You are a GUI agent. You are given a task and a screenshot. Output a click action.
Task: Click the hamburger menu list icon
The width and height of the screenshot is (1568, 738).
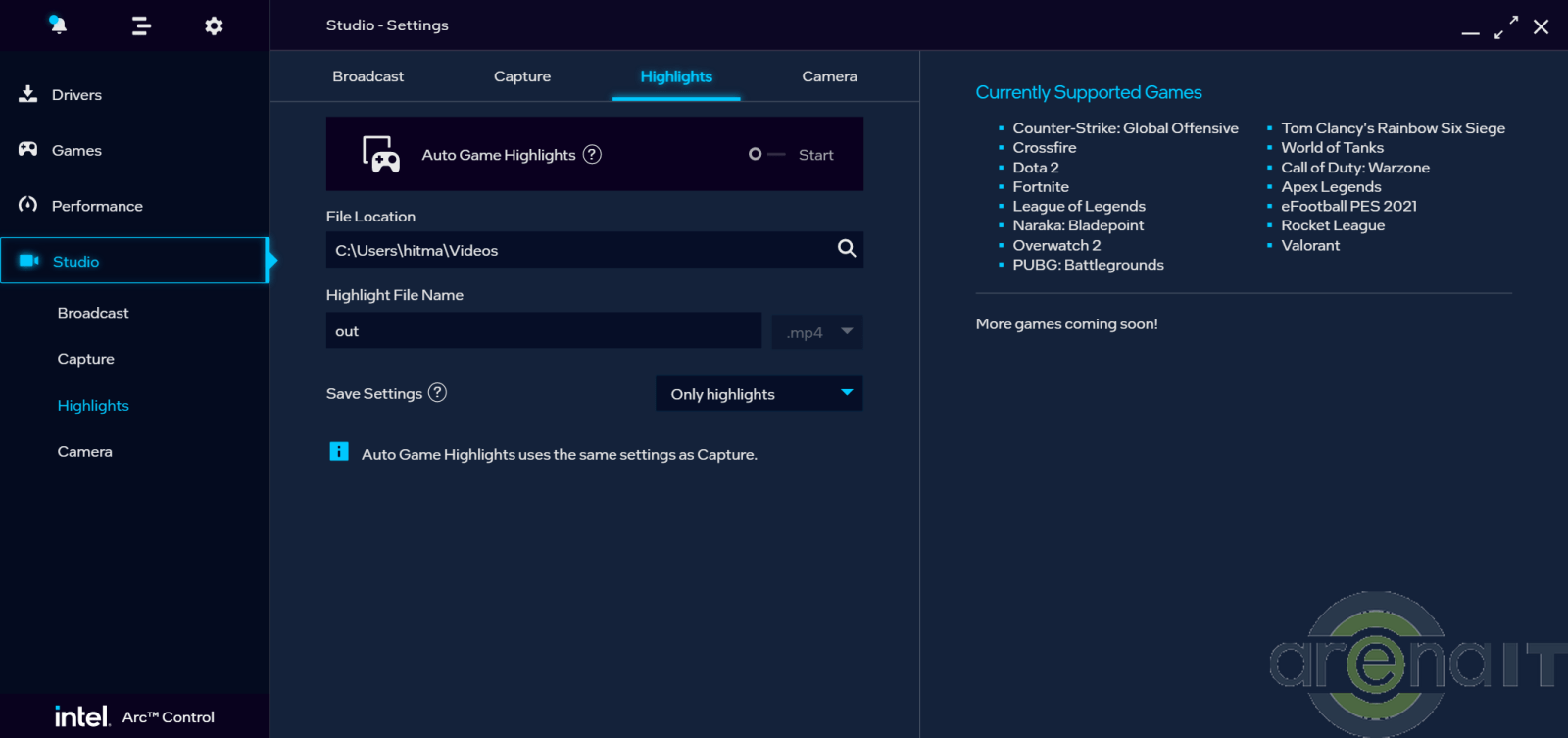coord(141,26)
